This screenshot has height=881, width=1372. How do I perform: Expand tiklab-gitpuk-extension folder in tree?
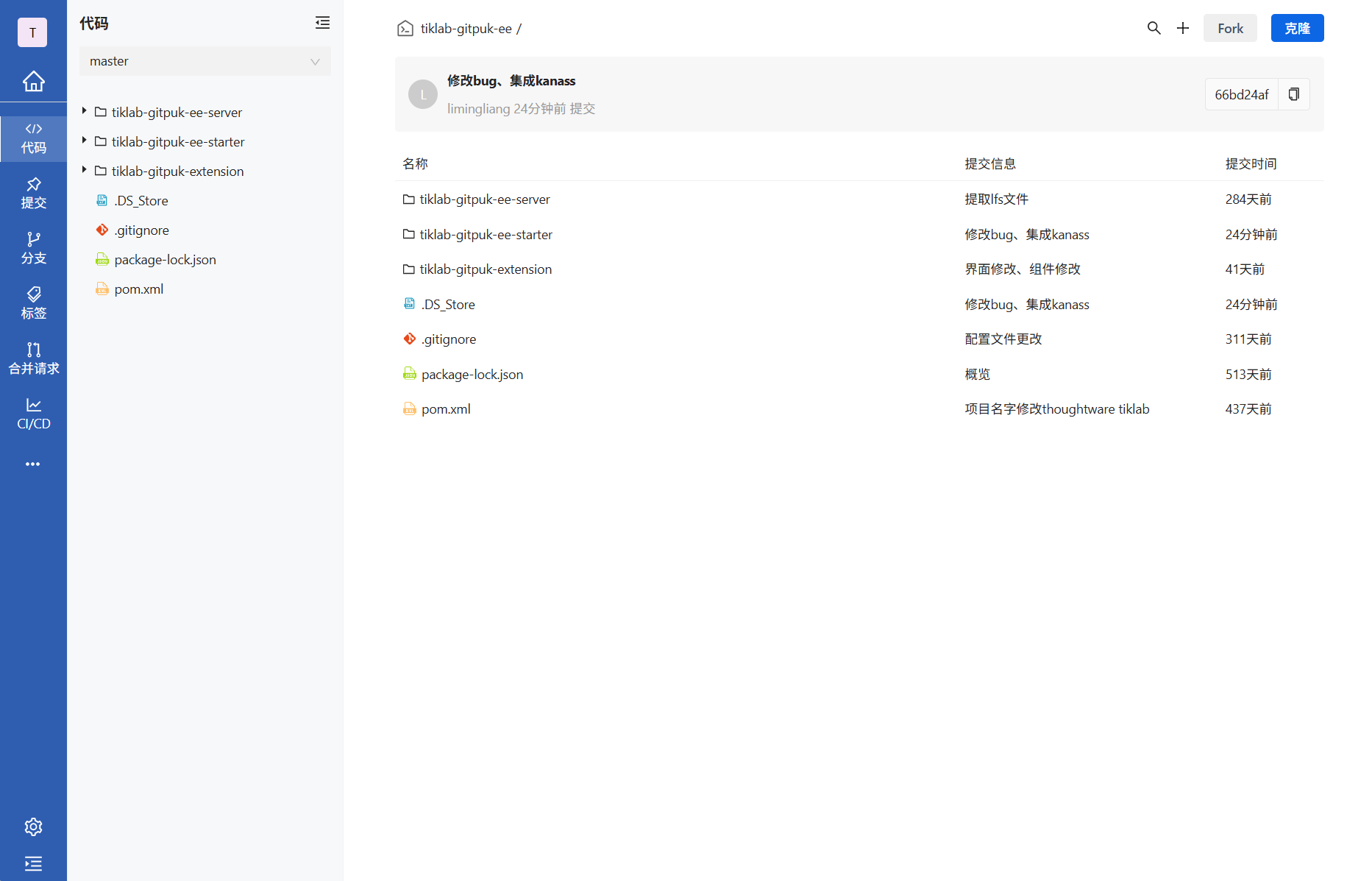click(84, 170)
